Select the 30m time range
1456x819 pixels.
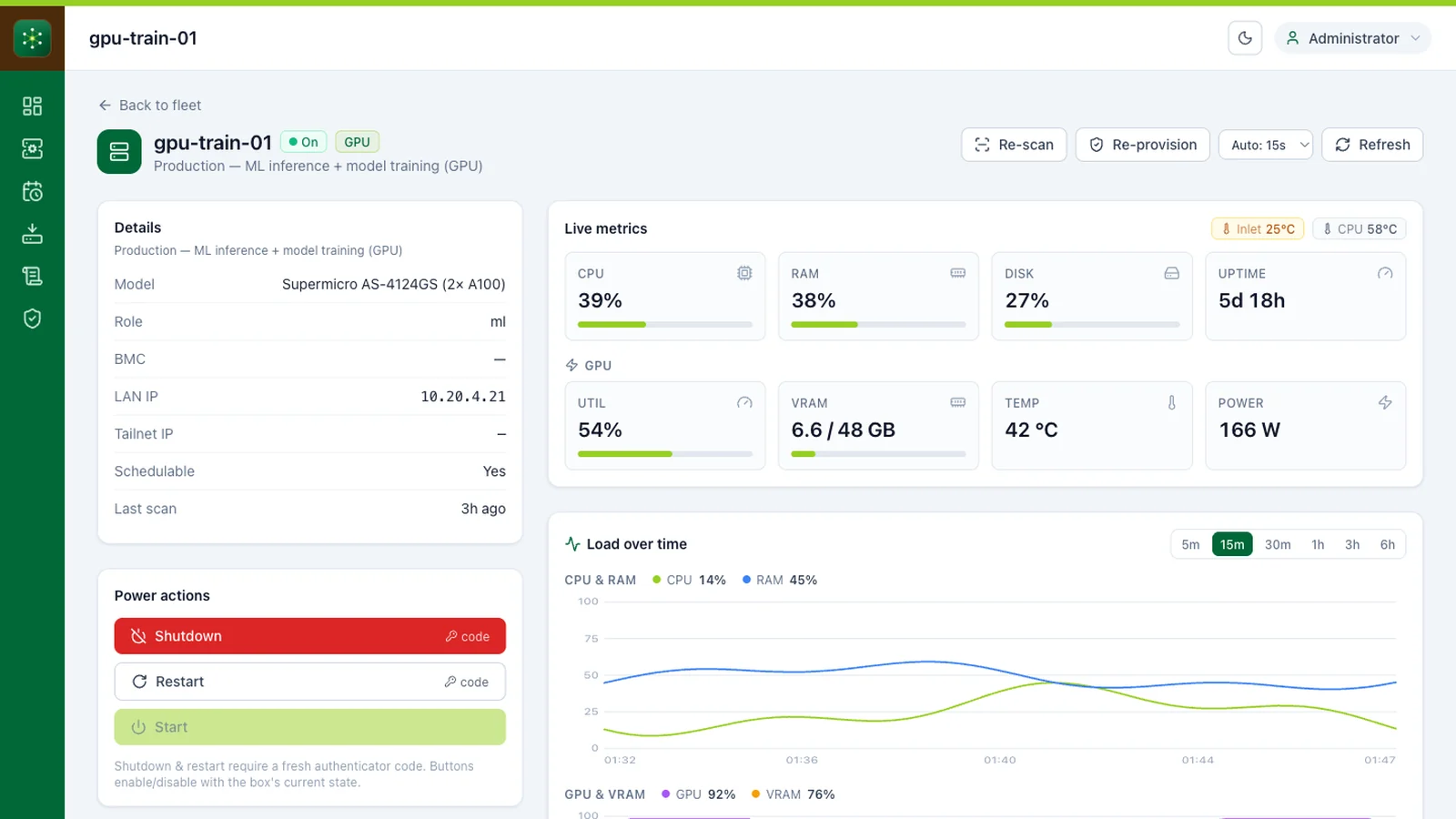[1278, 544]
